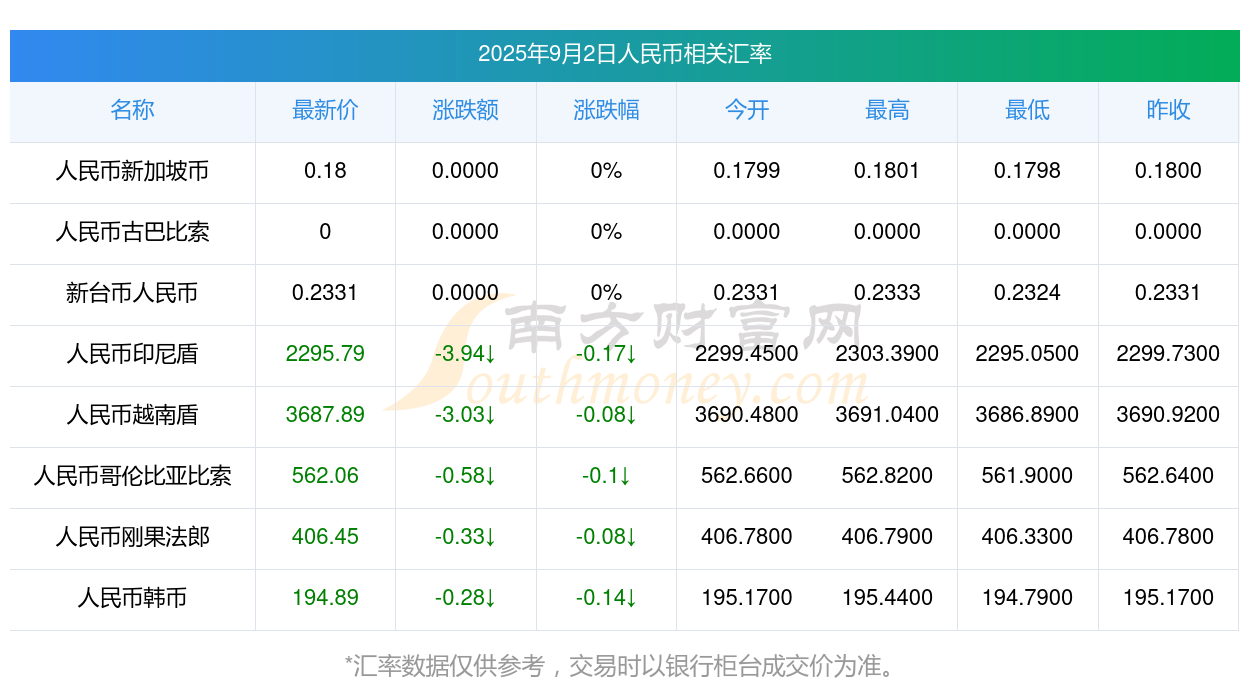Select high value 406.7900 for 刚果法郎
Viewport: 1250px width, 698px height.
(x=887, y=537)
